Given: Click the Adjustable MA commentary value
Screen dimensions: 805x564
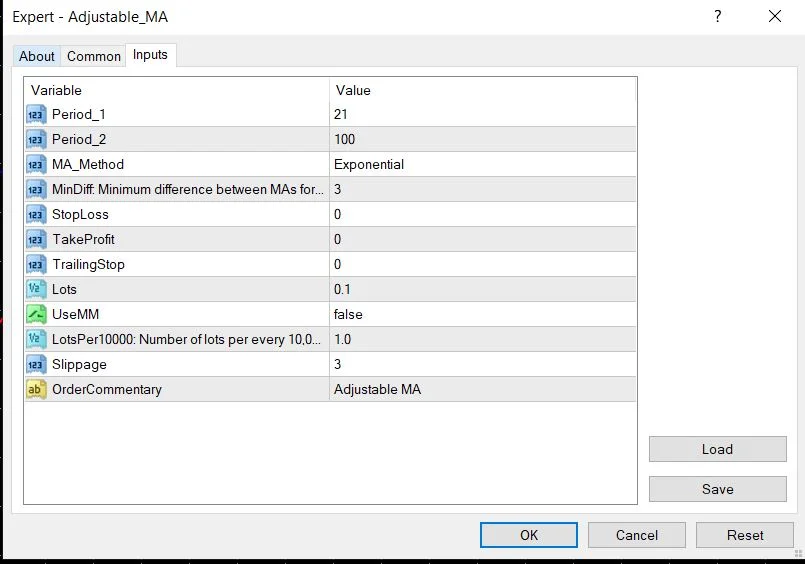Looking at the screenshot, I should coord(482,390).
